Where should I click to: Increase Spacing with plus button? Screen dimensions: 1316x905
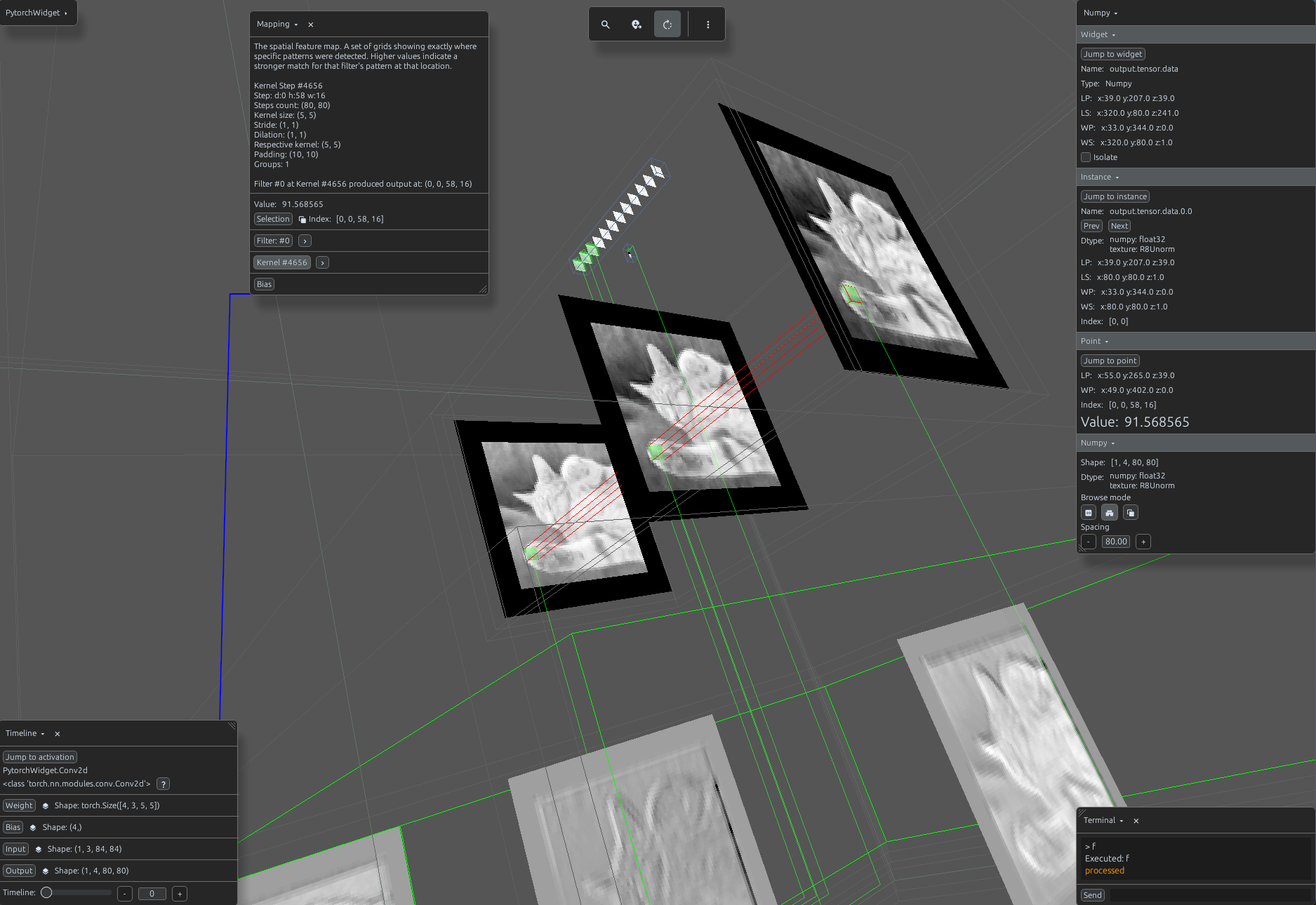click(1143, 542)
